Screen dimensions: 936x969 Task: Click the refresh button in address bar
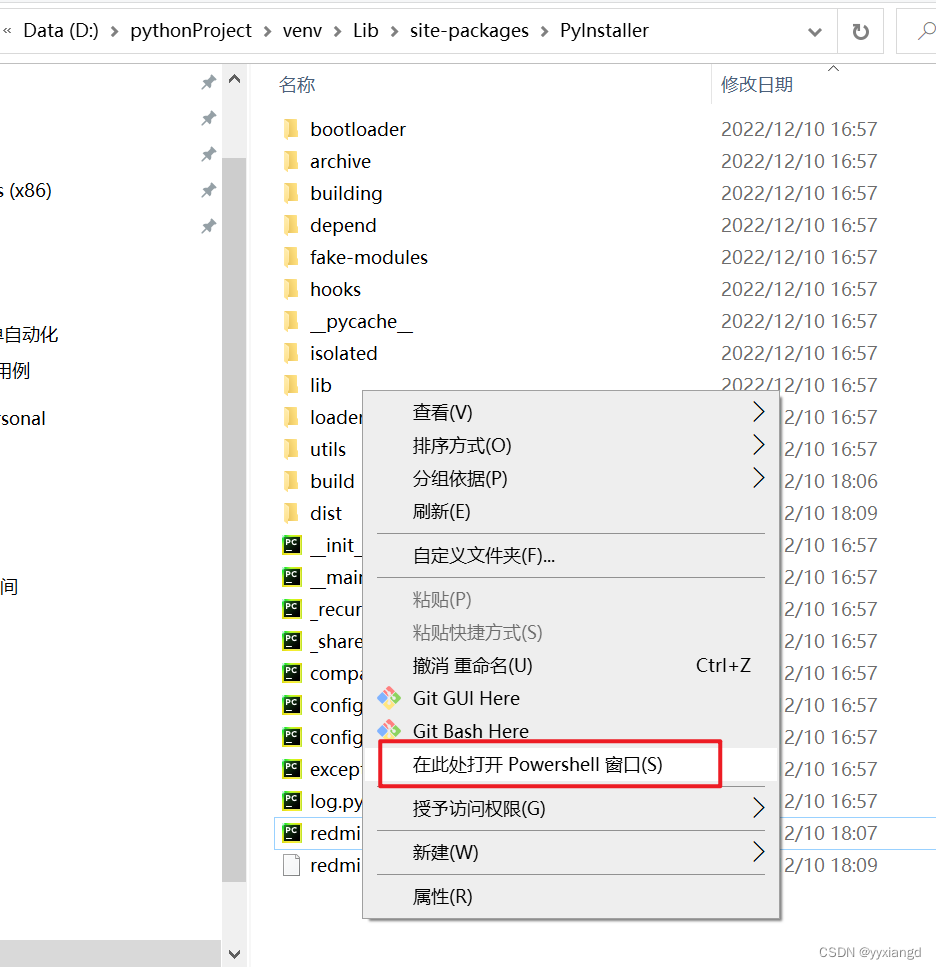[x=861, y=31]
